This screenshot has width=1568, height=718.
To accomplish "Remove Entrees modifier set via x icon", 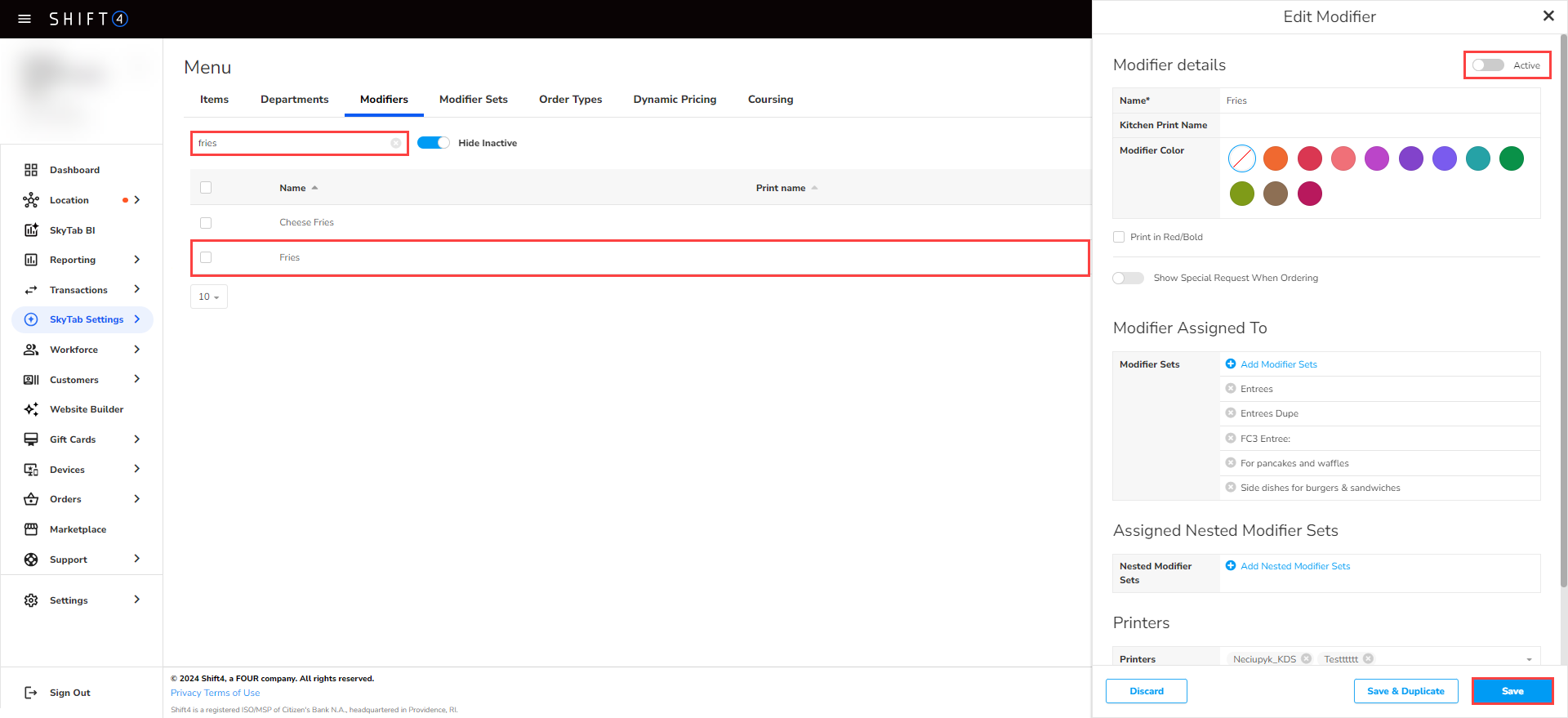I will point(1231,389).
